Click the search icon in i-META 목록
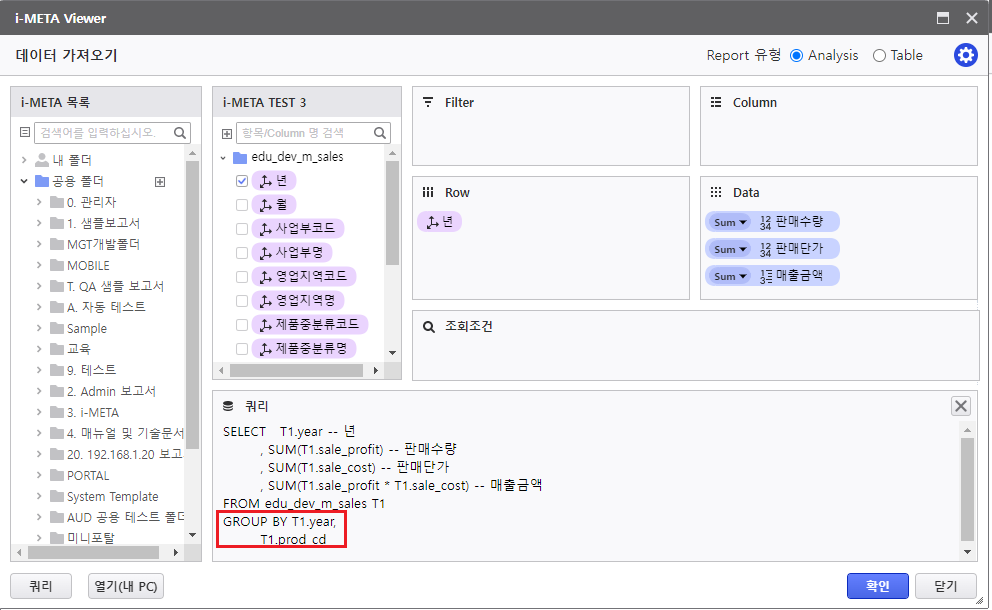The image size is (992, 610). (x=180, y=133)
